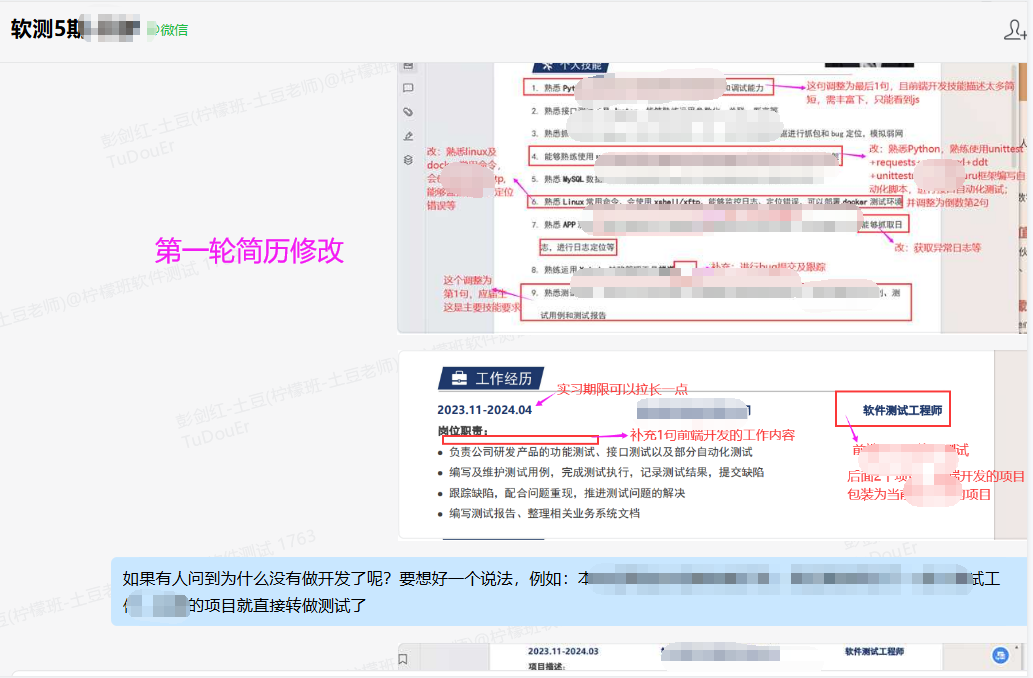Click the add member icon in chat header
Viewport: 1033px width, 678px height.
[x=1014, y=30]
